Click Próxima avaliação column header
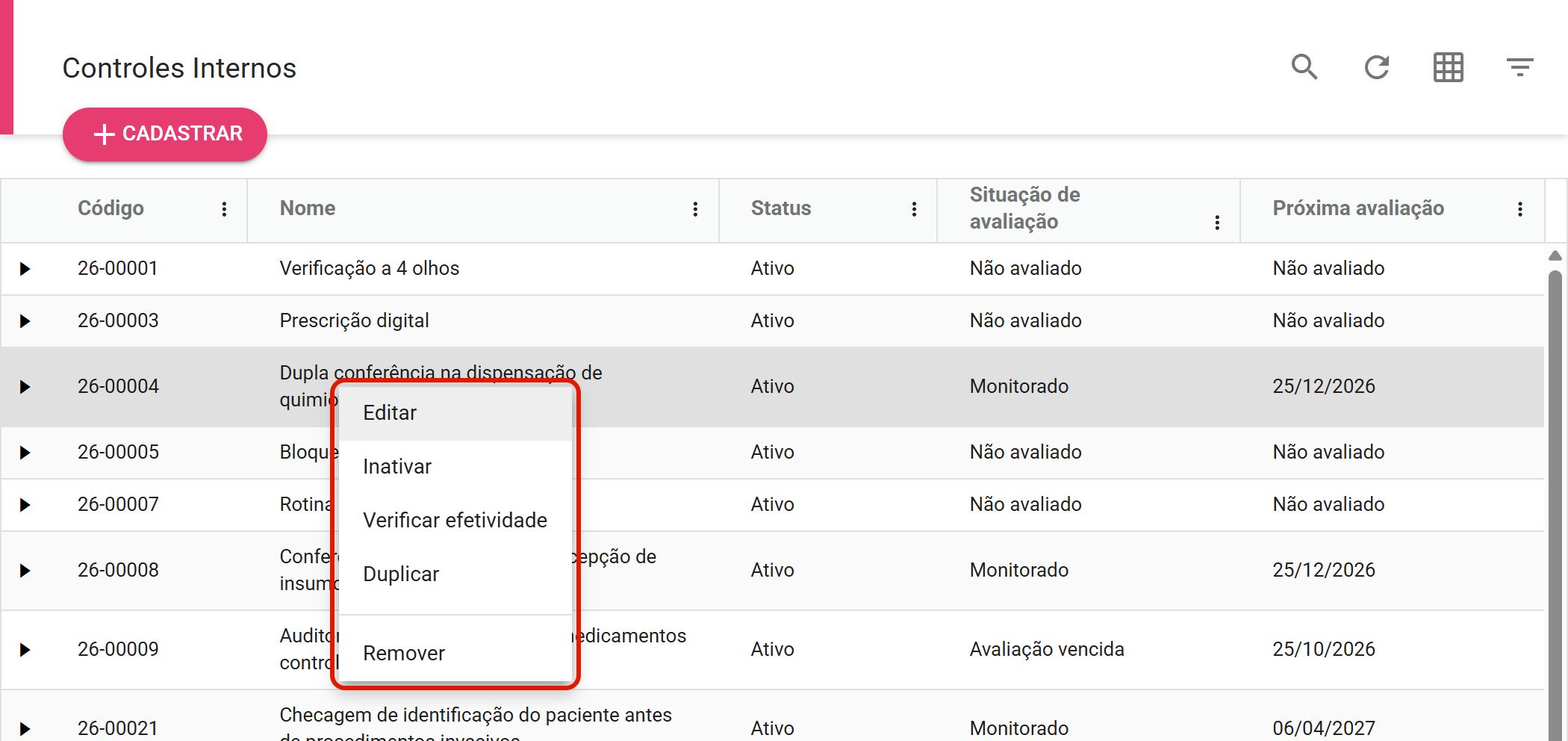This screenshot has width=1568, height=741. [1358, 208]
